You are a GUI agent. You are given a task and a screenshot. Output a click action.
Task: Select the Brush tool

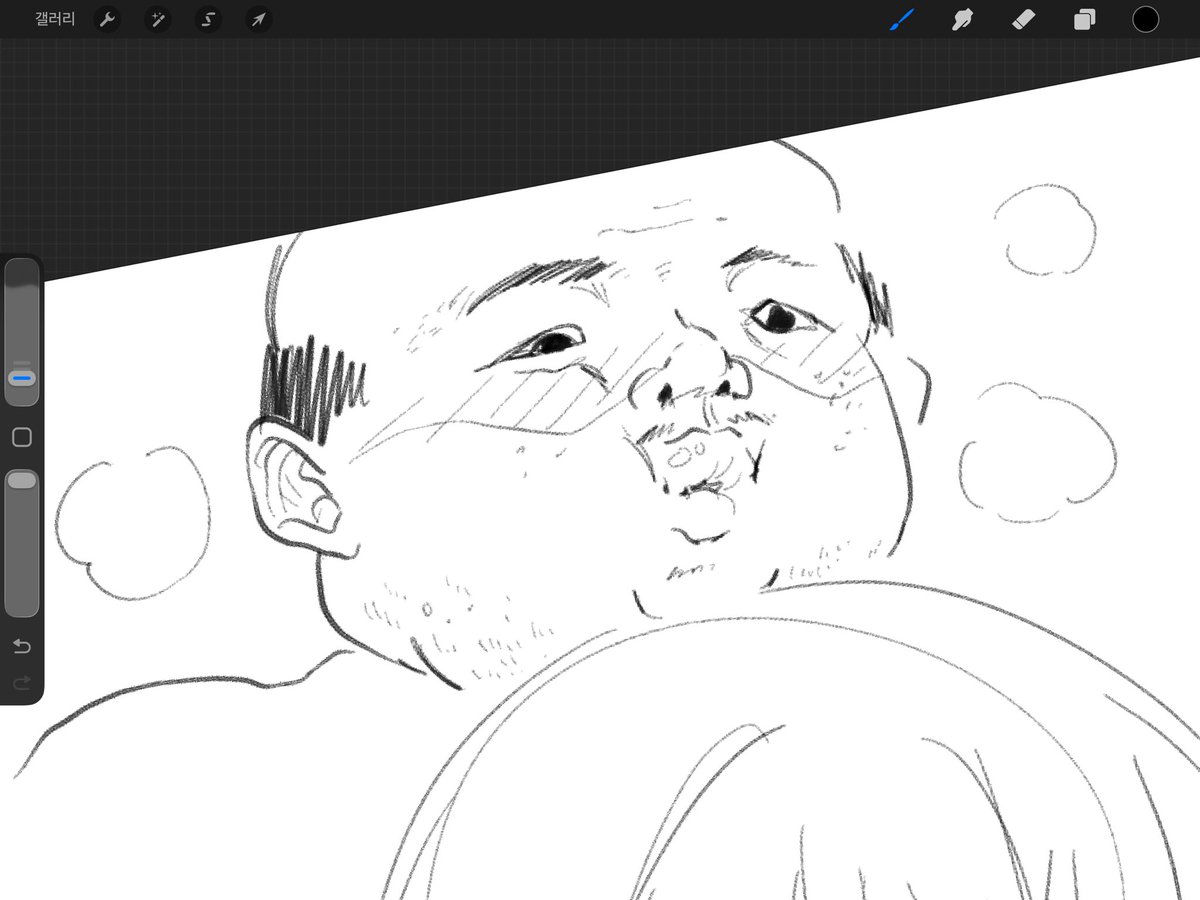[x=902, y=19]
